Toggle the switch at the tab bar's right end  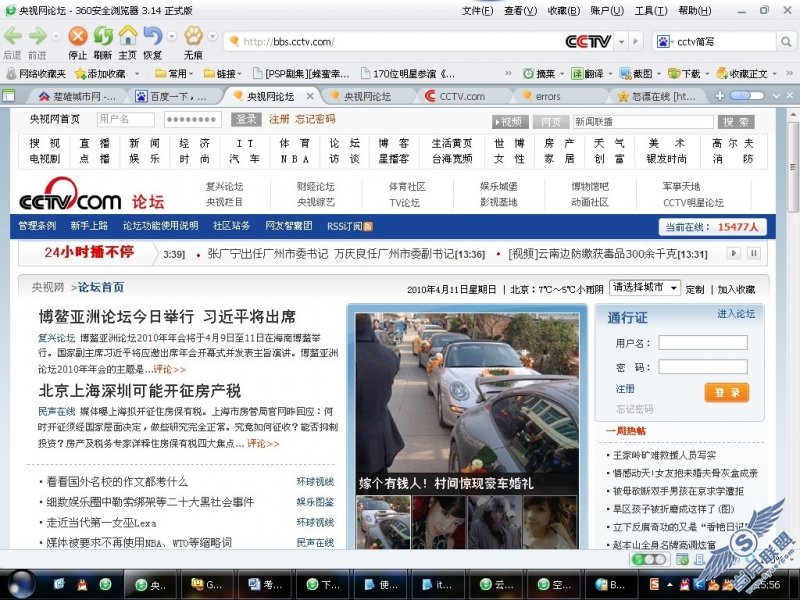746,96
